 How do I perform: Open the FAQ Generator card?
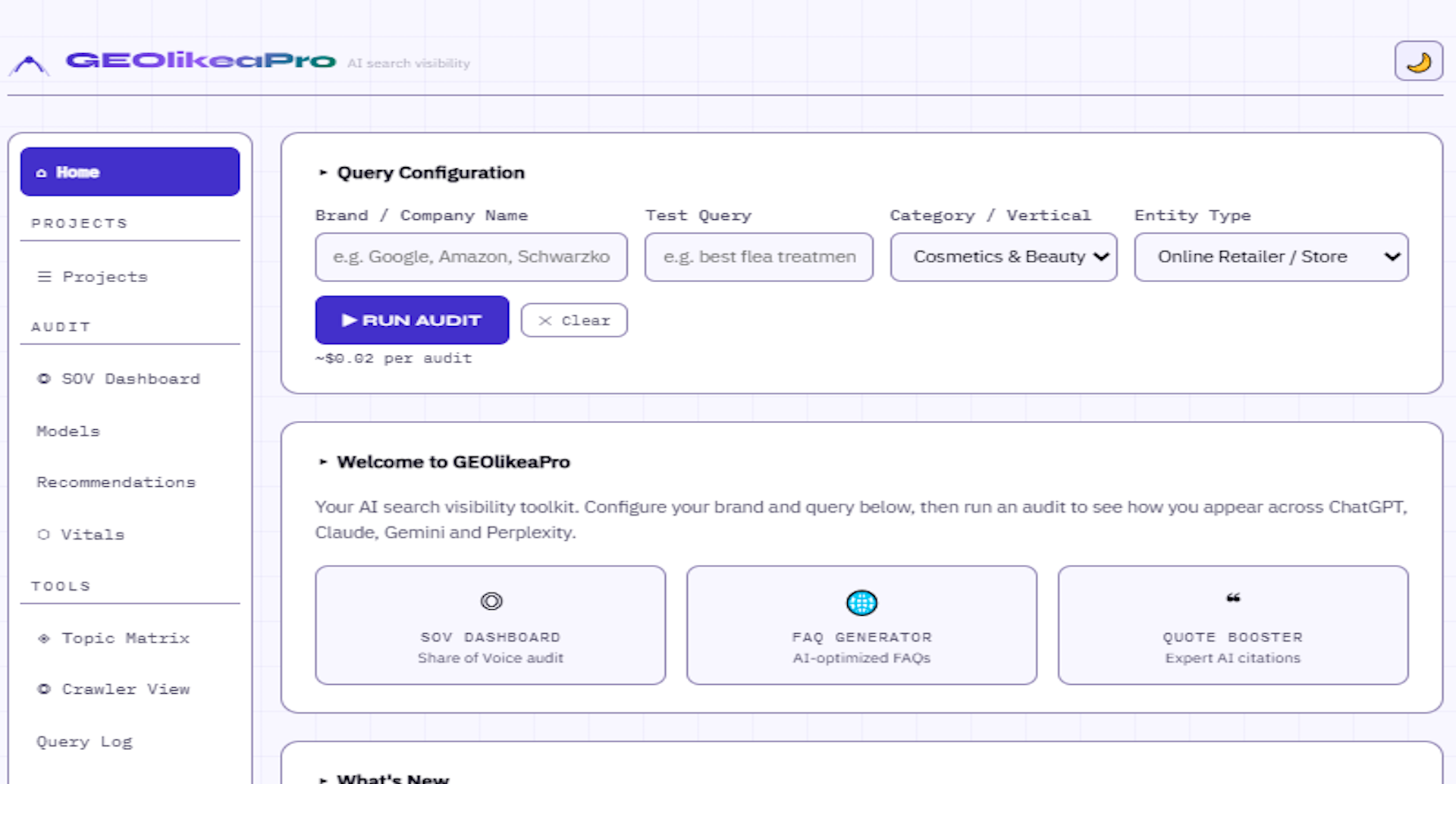point(861,625)
